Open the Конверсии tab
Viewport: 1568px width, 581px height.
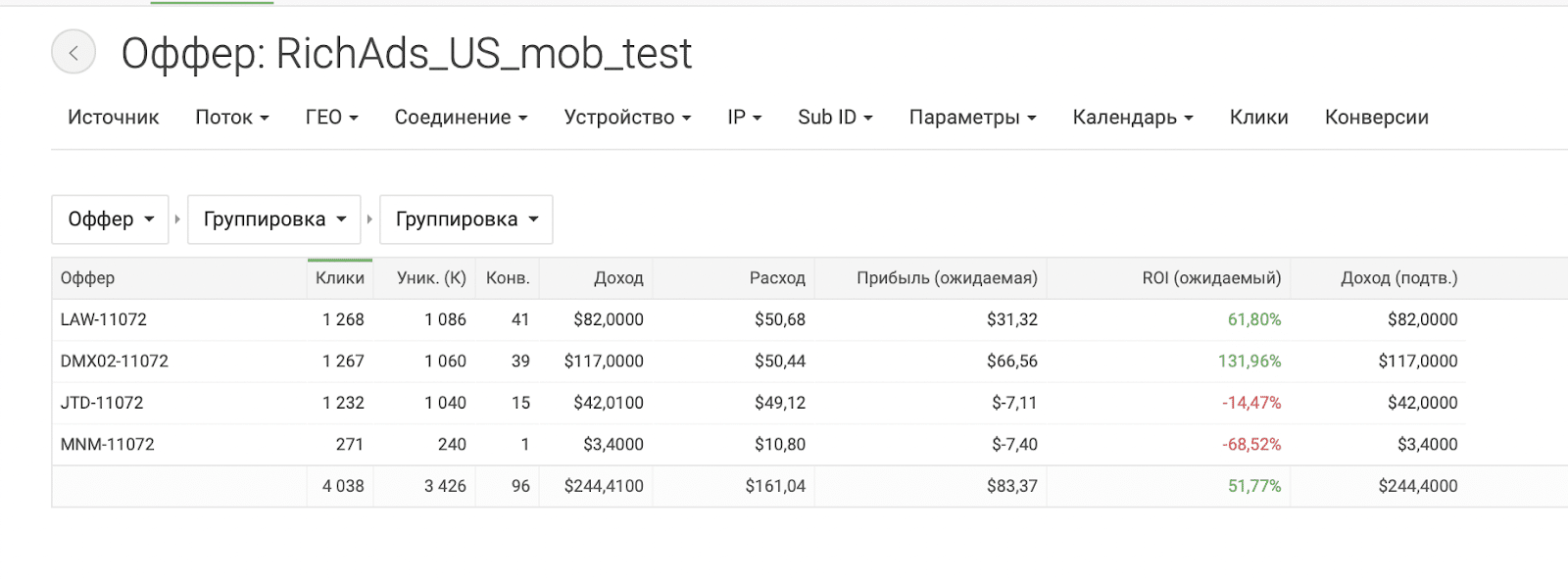point(1377,118)
